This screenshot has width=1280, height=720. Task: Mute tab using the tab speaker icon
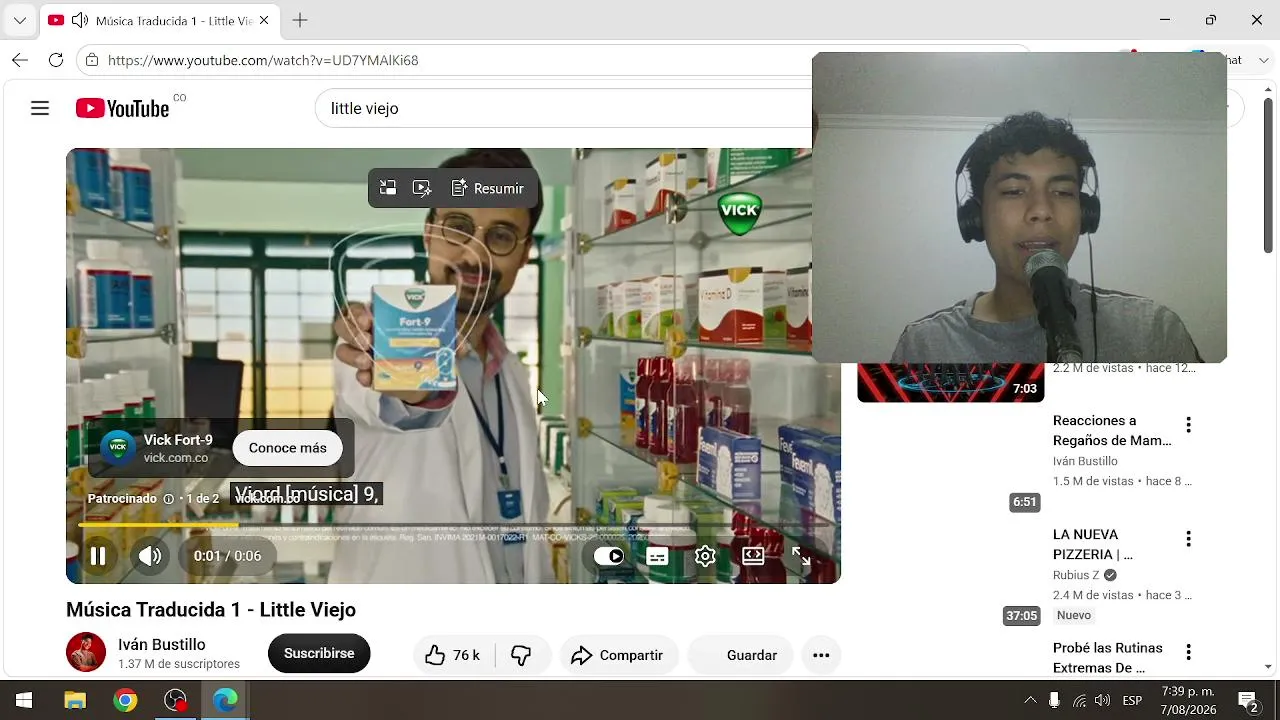80,20
